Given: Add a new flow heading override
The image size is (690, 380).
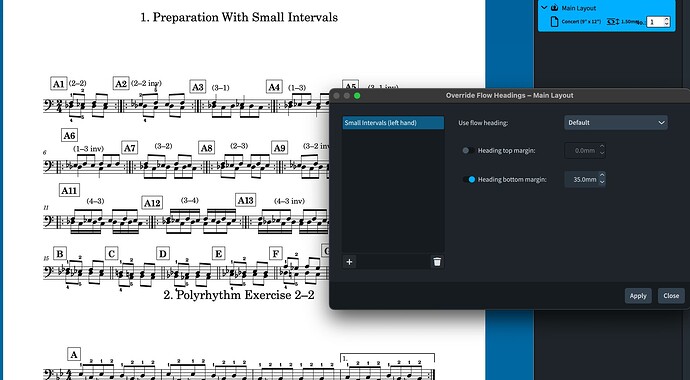Looking at the screenshot, I should (x=349, y=262).
